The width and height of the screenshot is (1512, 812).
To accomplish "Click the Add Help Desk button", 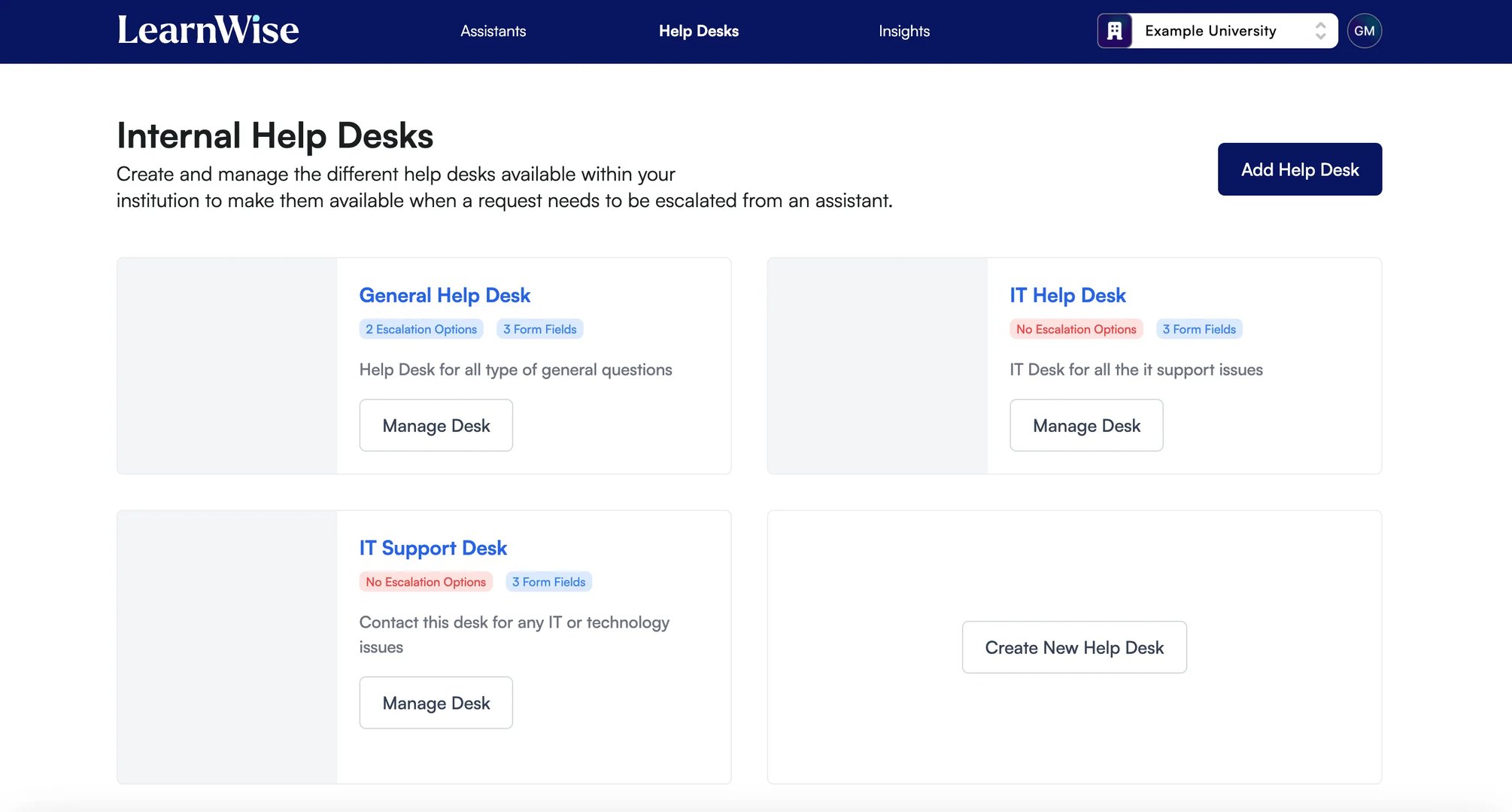I will [1300, 169].
